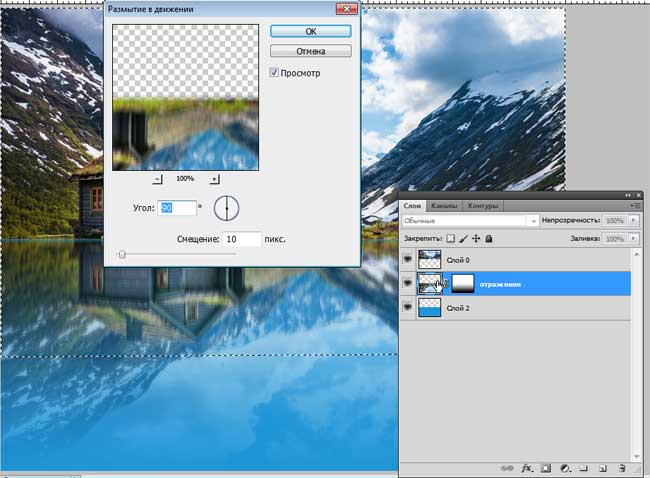650x478 pixels.
Task: Click the Заливка fill value field
Action: pos(614,239)
